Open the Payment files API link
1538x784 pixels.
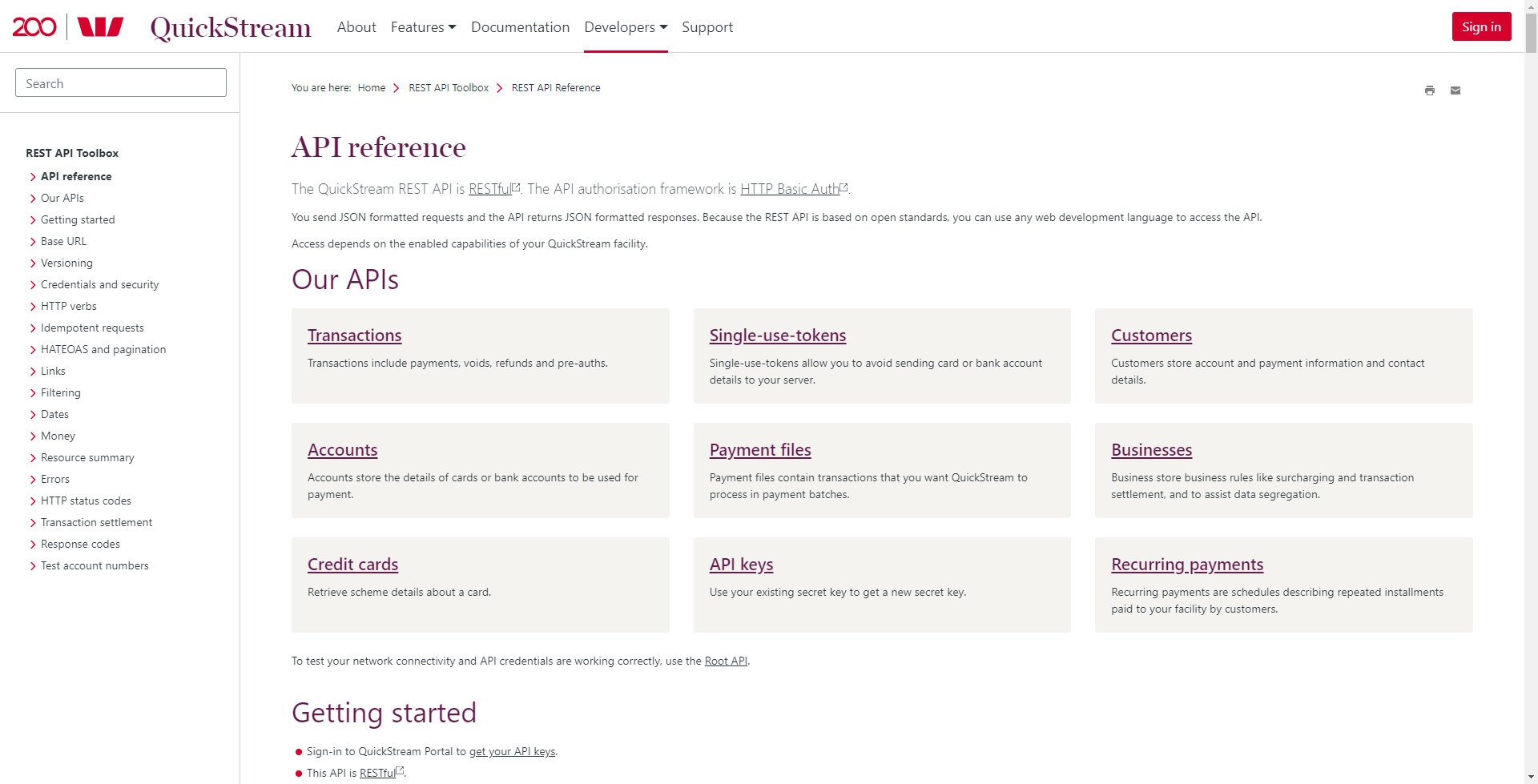(x=760, y=450)
